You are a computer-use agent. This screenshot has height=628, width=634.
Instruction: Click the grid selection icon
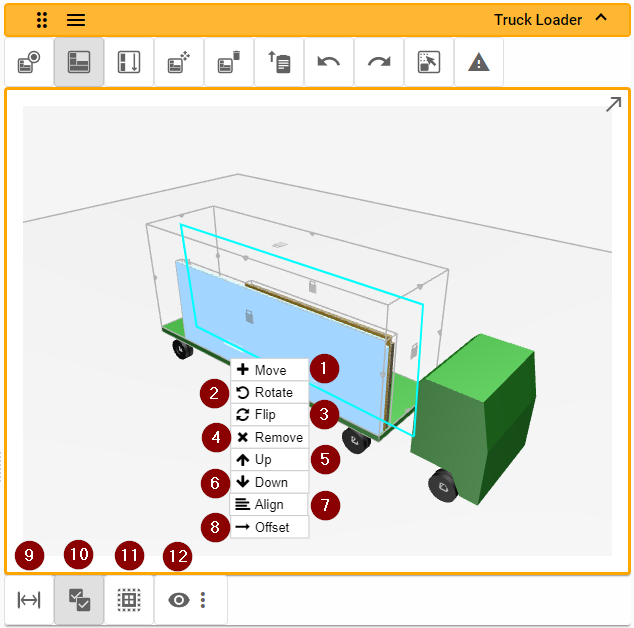coord(129,600)
